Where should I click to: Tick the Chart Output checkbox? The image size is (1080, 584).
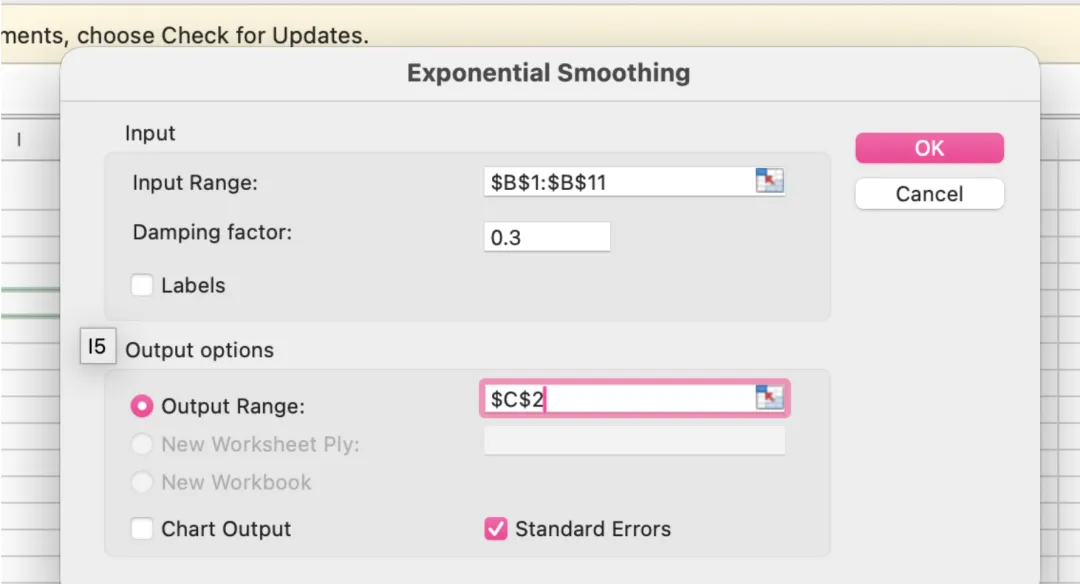pos(142,529)
